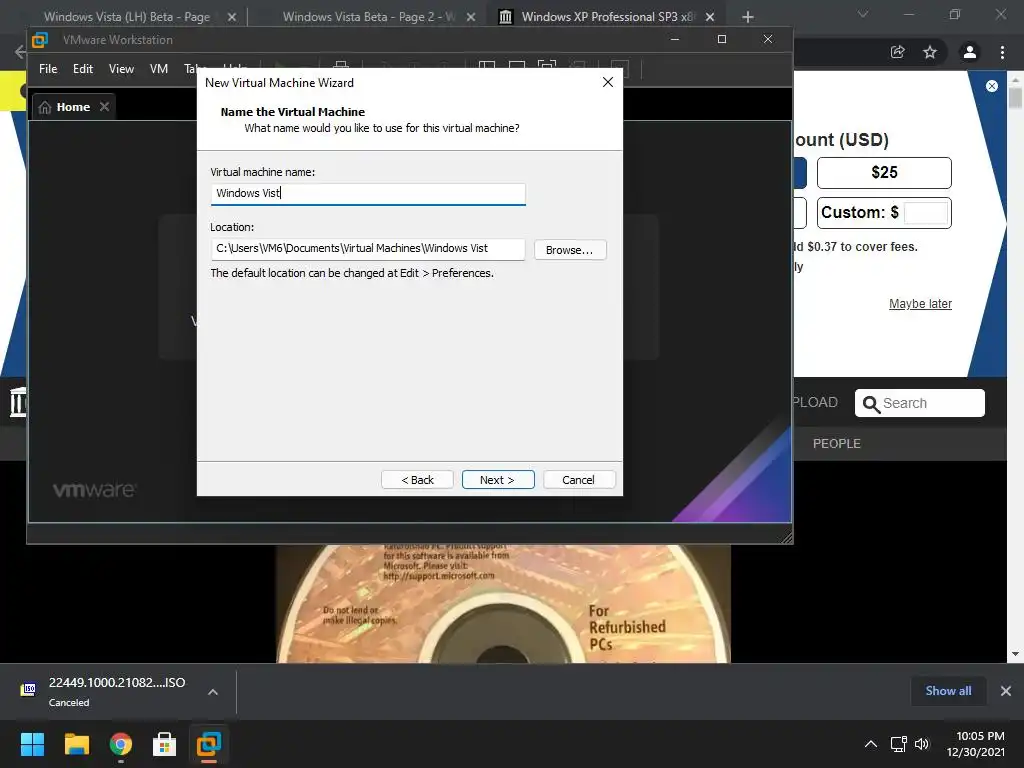The height and width of the screenshot is (768, 1024).
Task: Click the volume speaker tray icon
Action: [x=921, y=744]
